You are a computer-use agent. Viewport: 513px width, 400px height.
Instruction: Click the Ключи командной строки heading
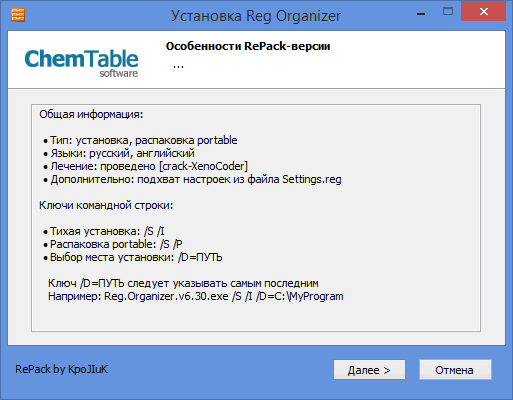click(x=106, y=205)
